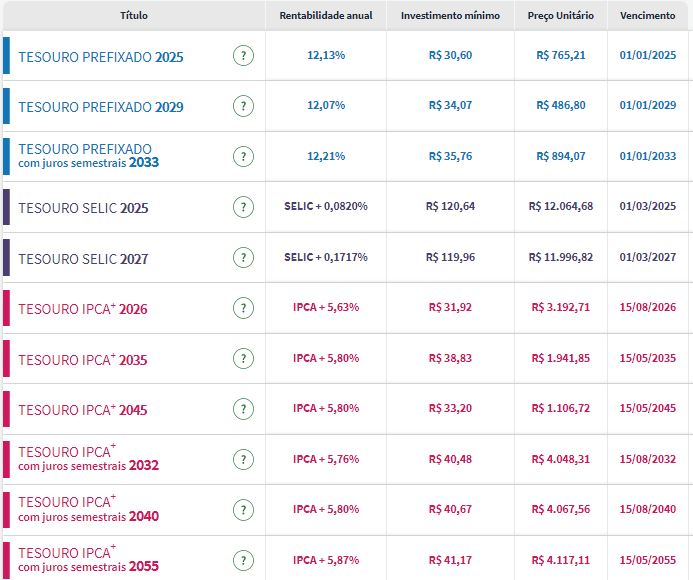693x580 pixels.
Task: Show help for Tesouro Selic 2027
Action: coord(243,257)
